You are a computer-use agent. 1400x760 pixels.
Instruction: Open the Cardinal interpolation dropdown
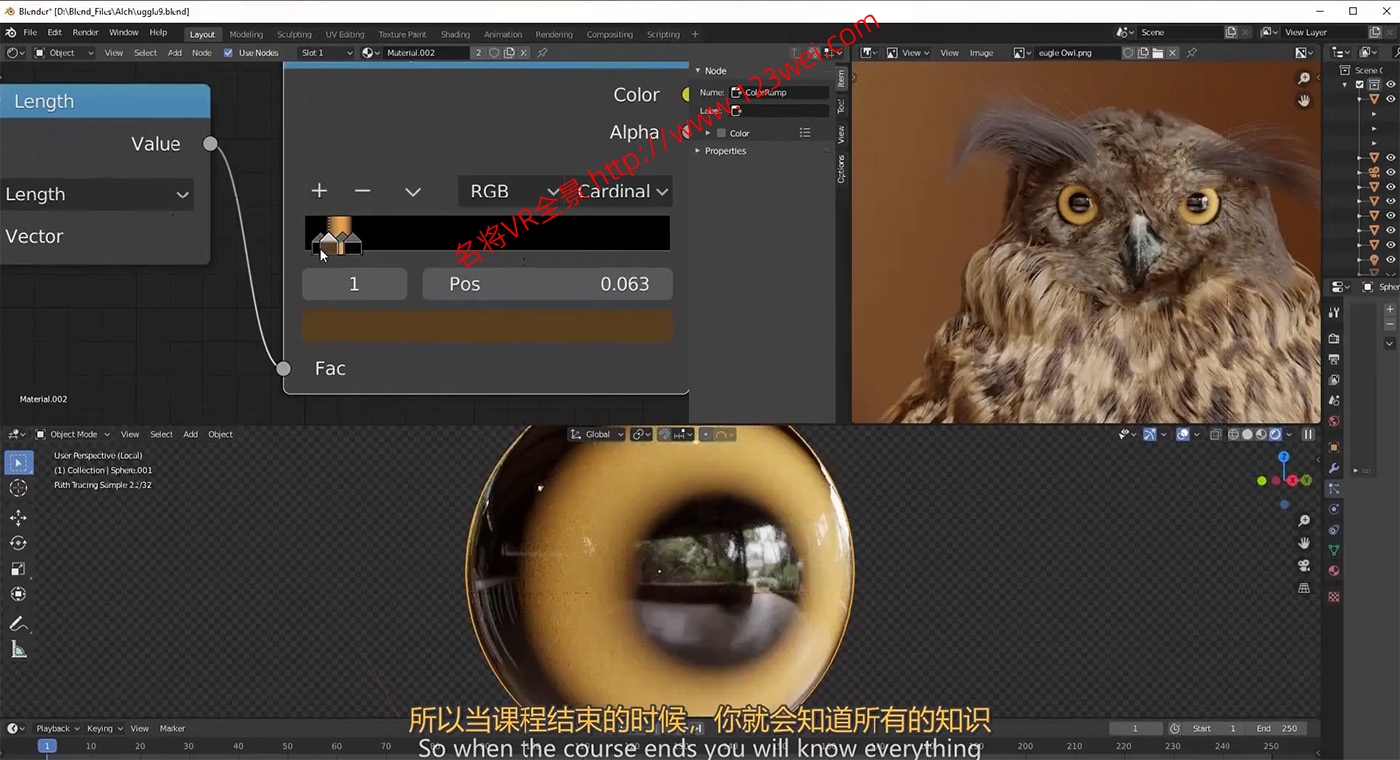click(x=620, y=191)
